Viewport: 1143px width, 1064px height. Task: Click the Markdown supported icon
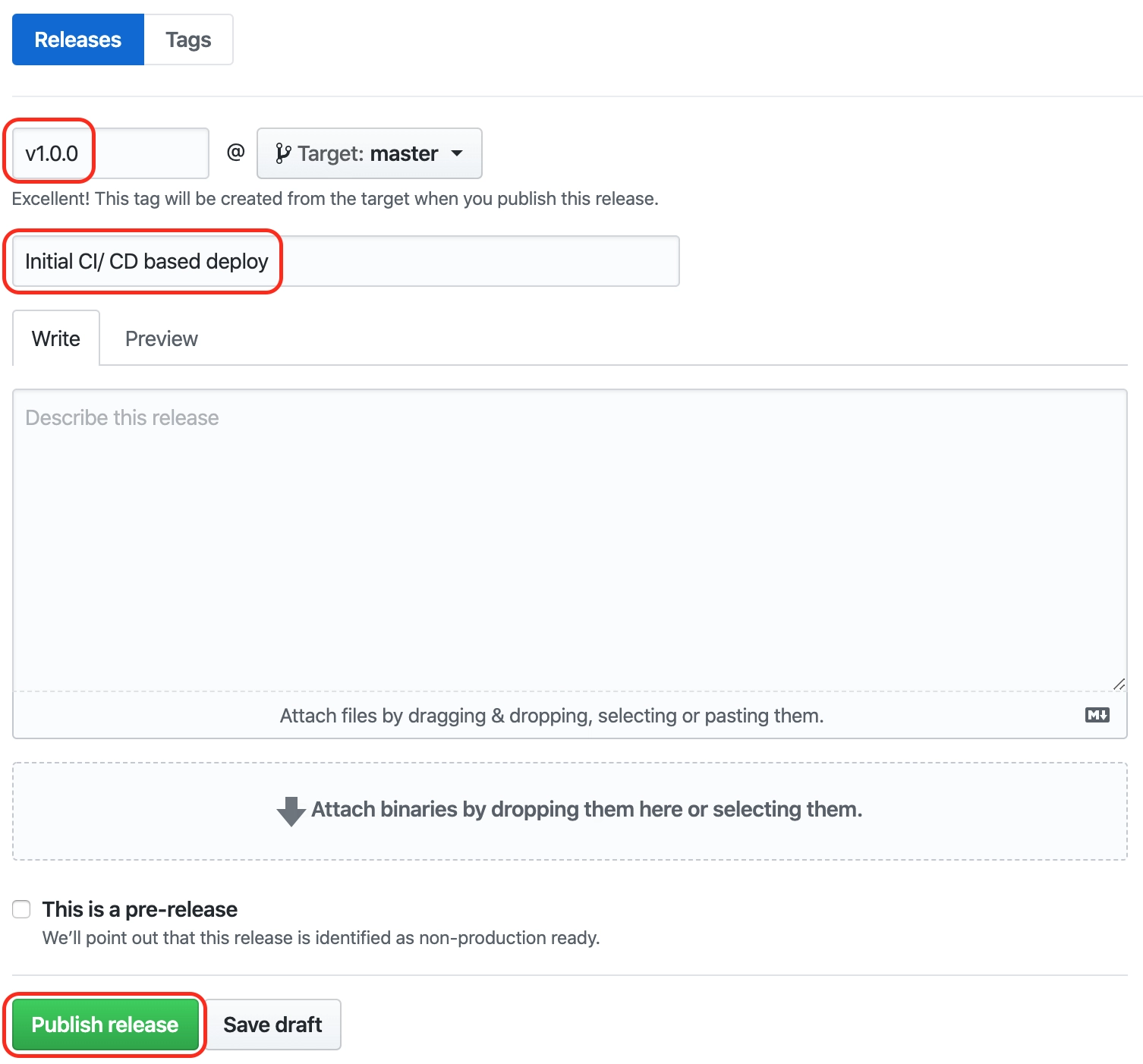[1096, 714]
